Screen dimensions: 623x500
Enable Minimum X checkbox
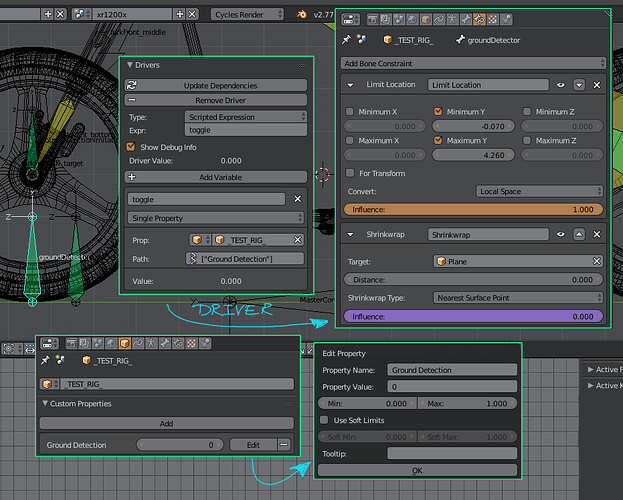[x=350, y=112]
